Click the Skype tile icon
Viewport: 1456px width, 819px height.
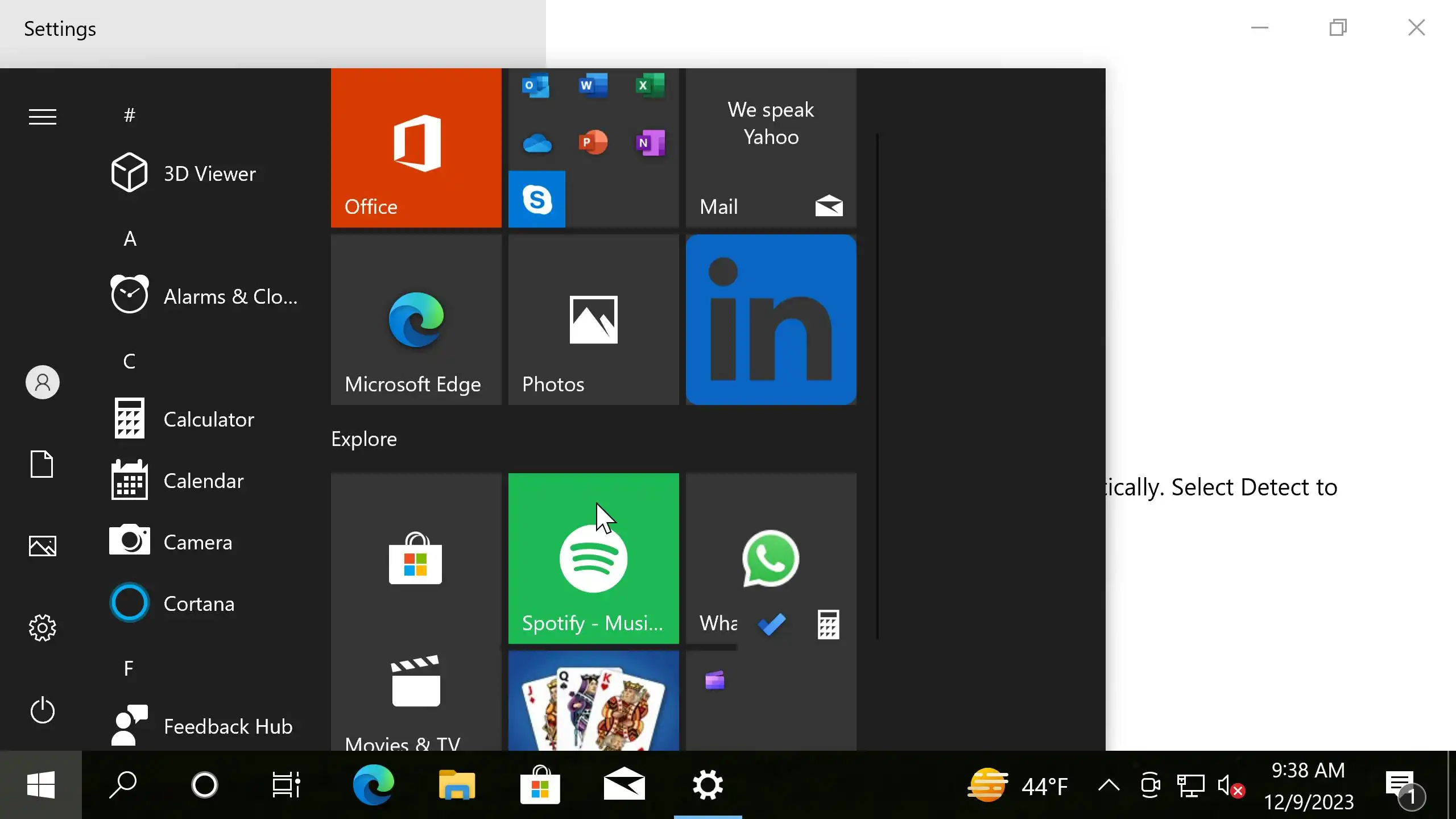(x=536, y=199)
